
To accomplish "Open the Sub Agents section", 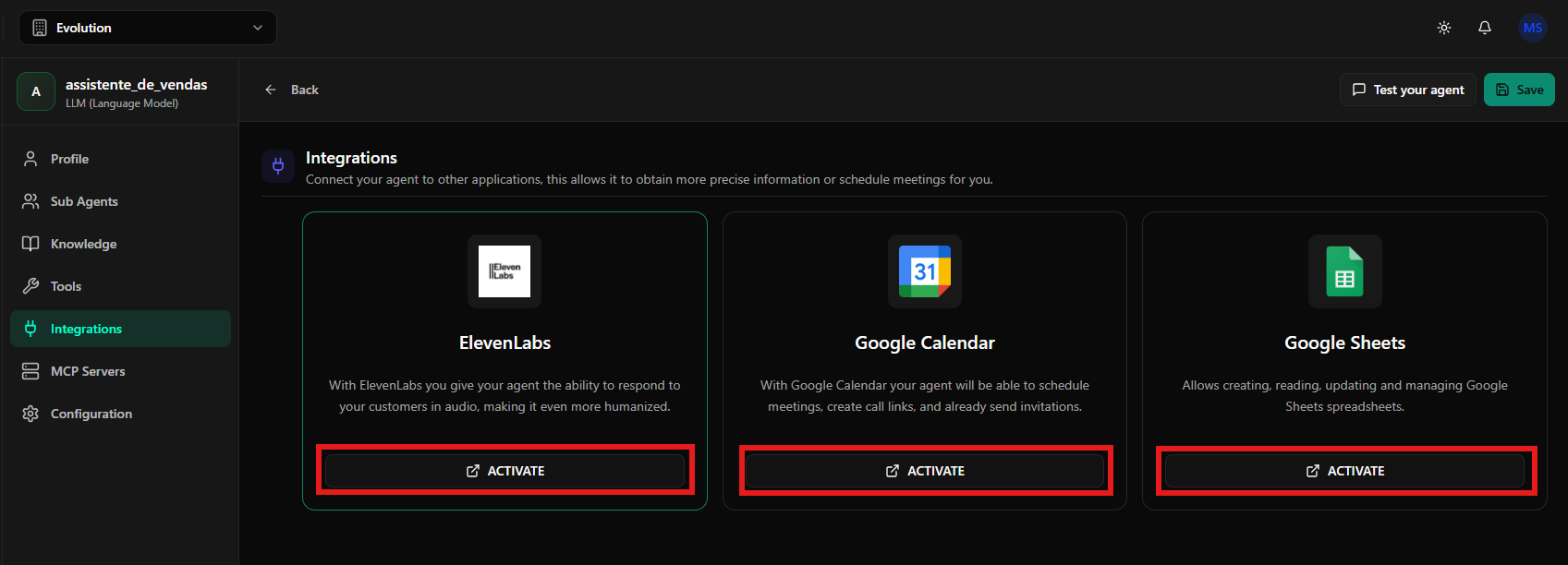I will 120,201.
